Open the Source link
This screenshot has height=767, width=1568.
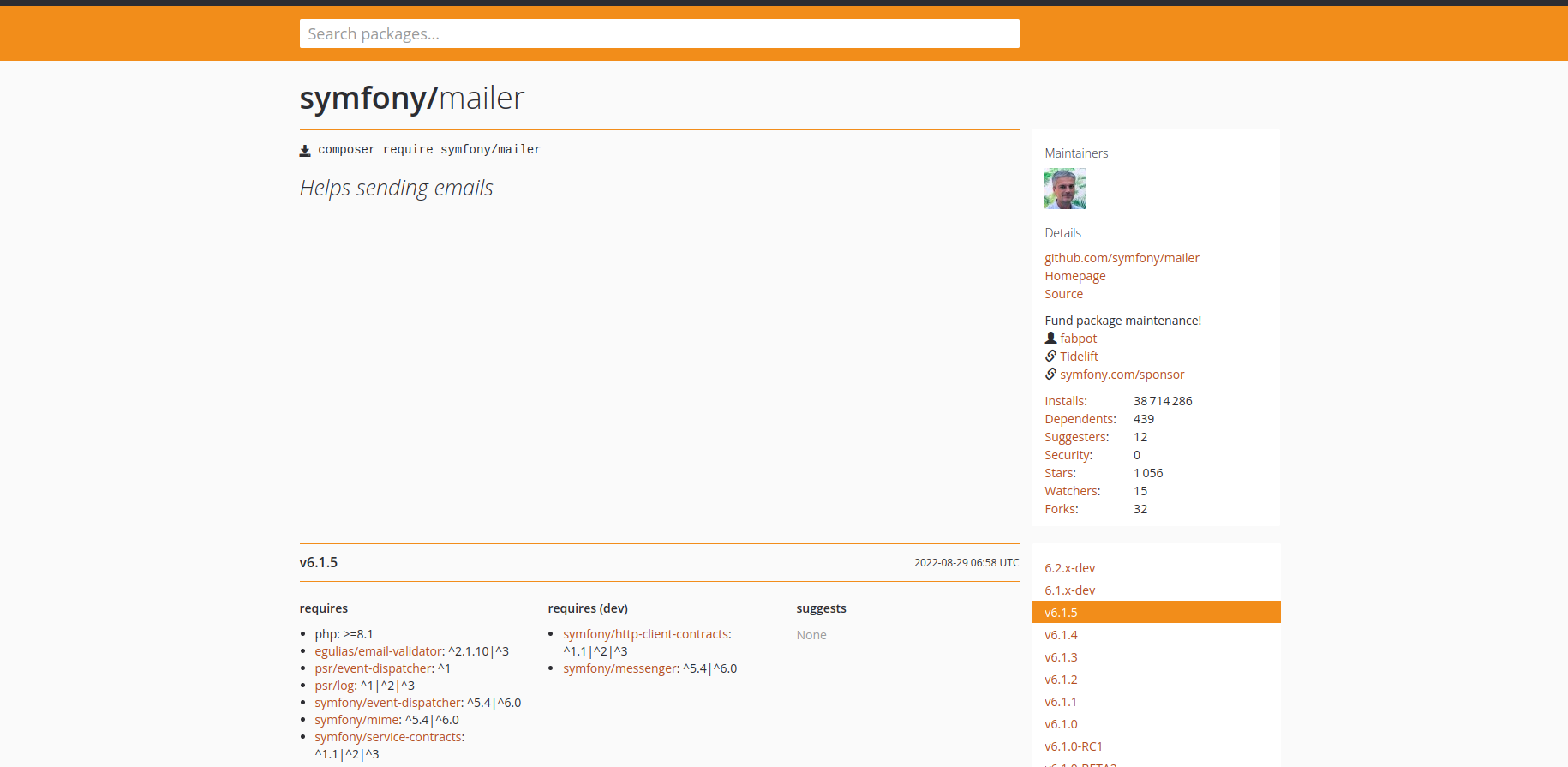1063,294
